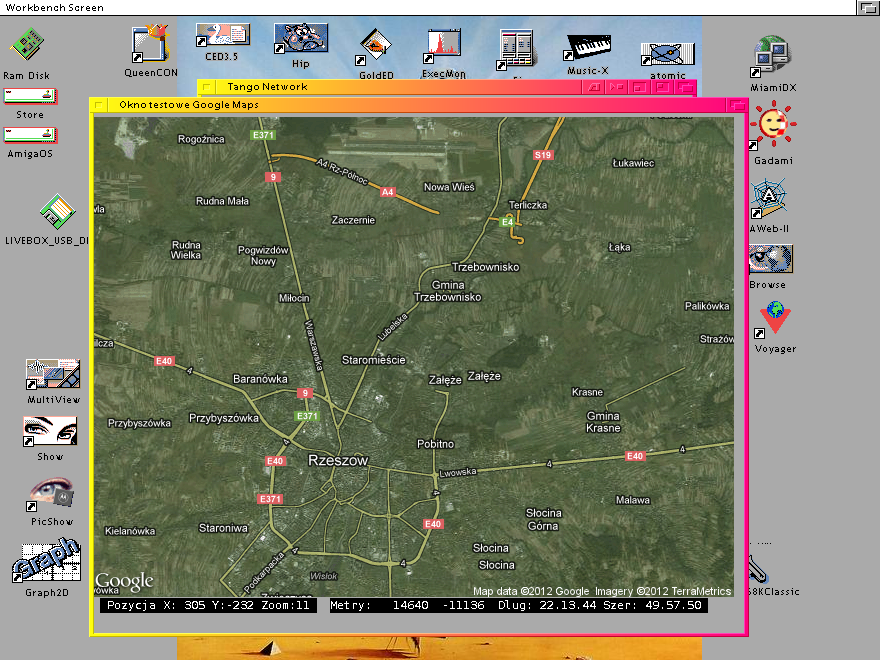Click the Metry Dlug Szer coordinates readout

(519, 606)
